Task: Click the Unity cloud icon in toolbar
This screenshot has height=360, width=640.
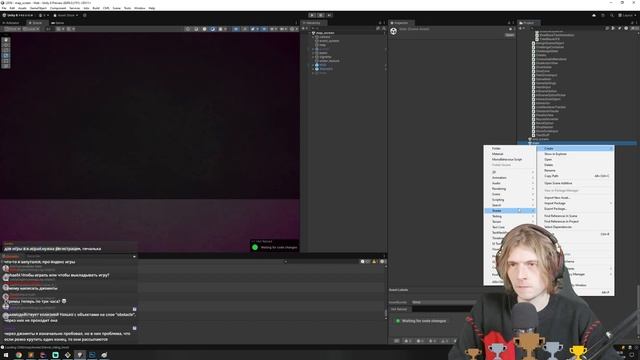Action: (594, 16)
